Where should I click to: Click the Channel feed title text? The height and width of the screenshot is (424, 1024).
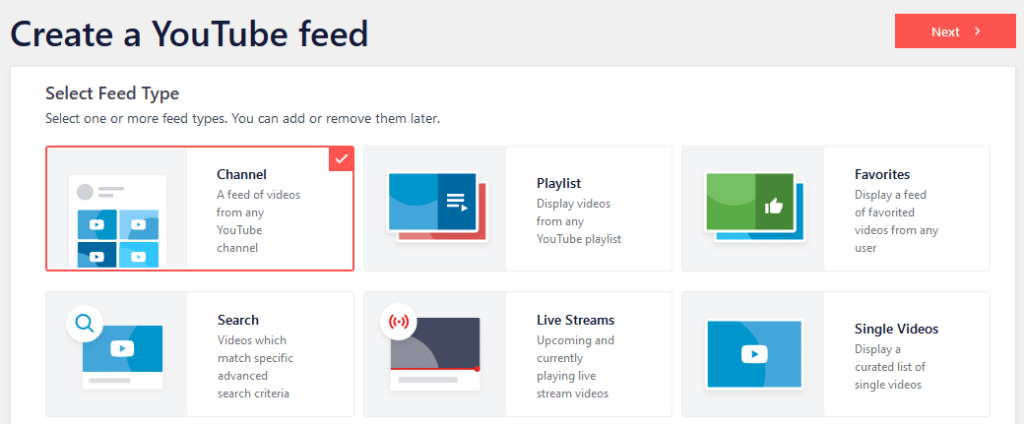[242, 174]
